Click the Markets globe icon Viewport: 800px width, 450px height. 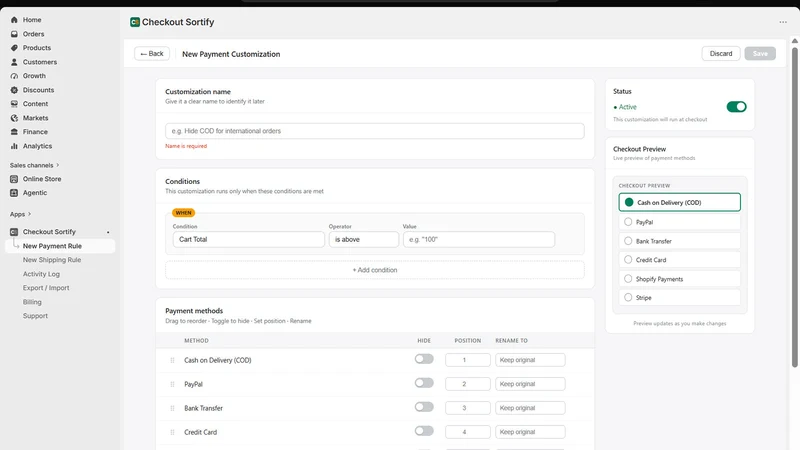coord(14,118)
